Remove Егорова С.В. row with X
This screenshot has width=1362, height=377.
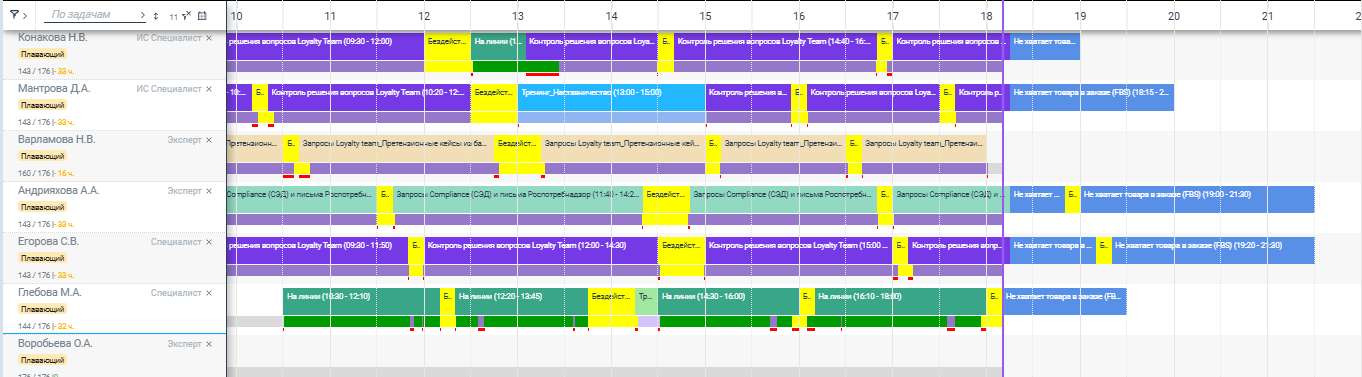209,241
